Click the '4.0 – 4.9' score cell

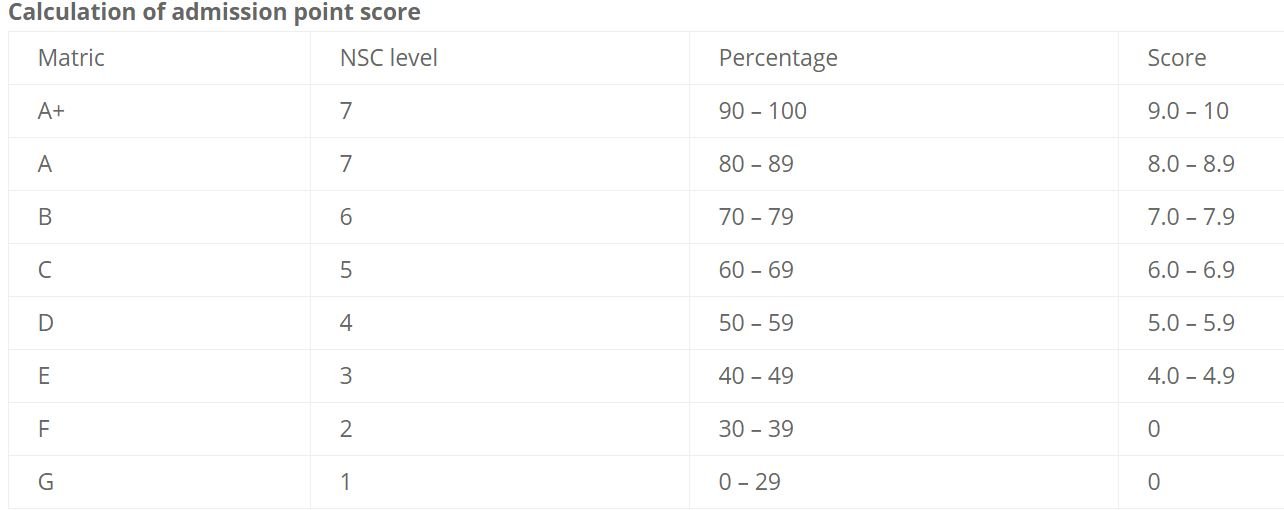tap(1190, 376)
